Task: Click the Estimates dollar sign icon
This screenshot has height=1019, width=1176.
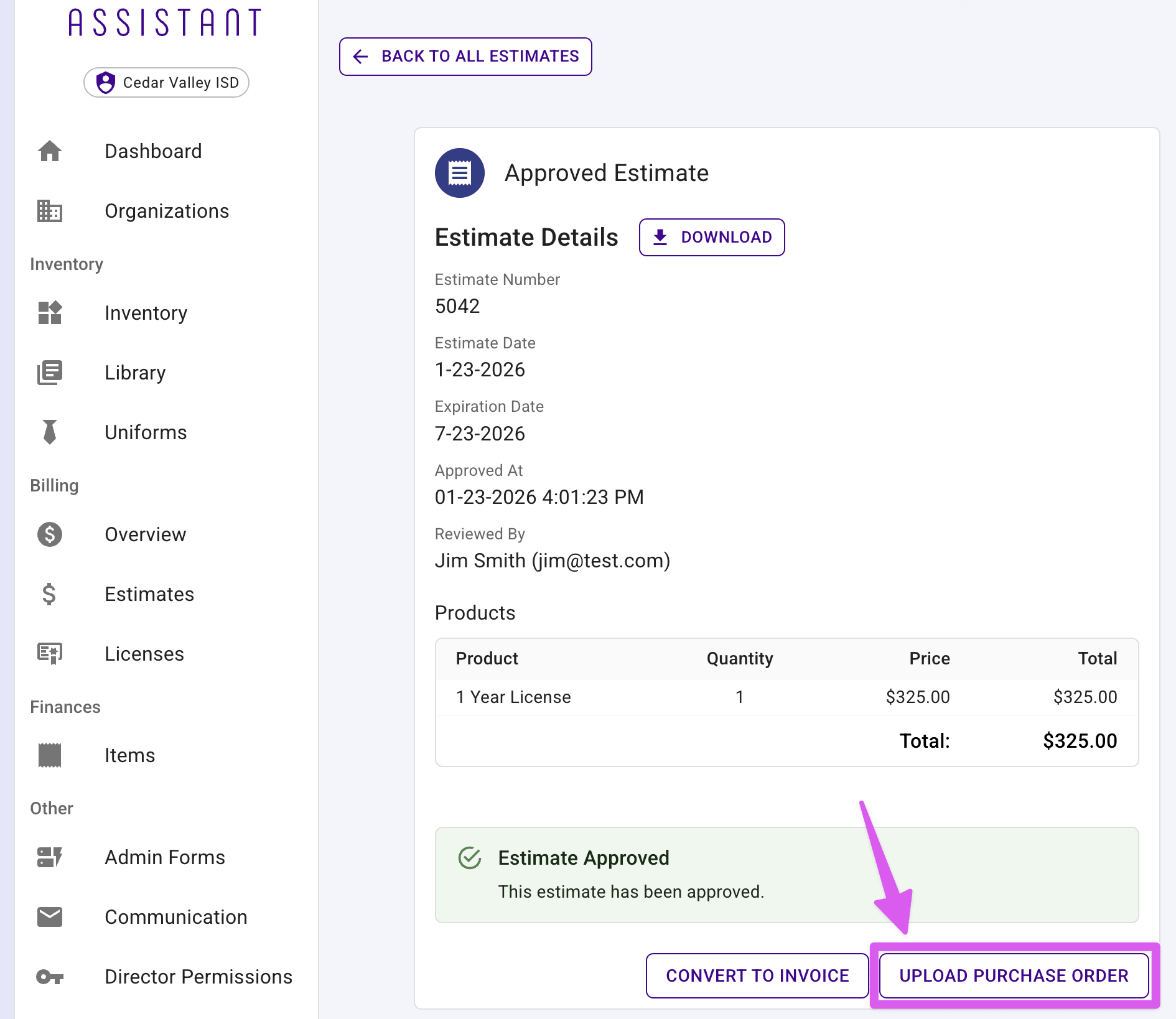Action: [50, 594]
